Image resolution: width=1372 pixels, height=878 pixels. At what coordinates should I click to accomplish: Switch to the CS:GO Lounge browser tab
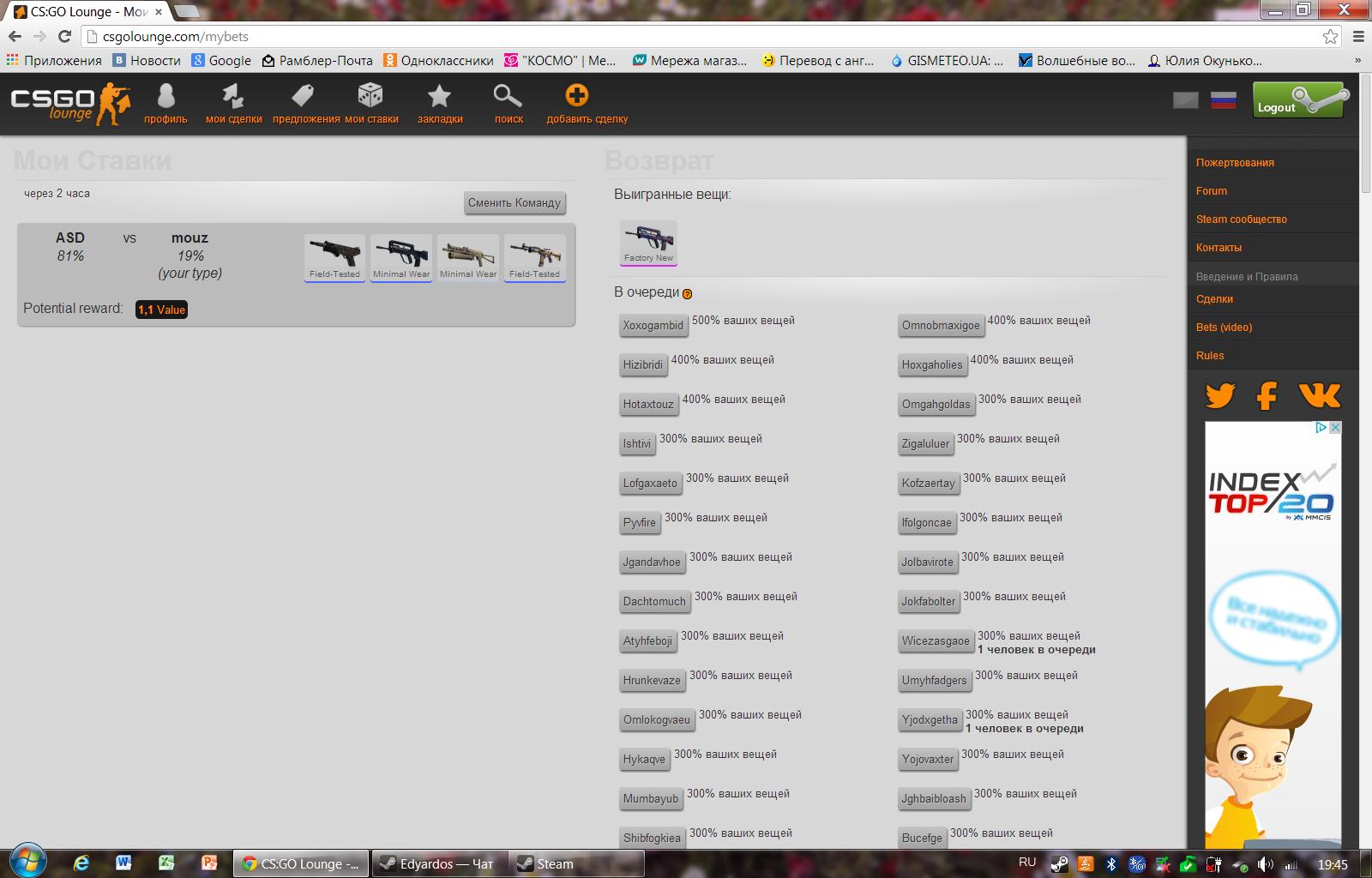click(x=89, y=12)
